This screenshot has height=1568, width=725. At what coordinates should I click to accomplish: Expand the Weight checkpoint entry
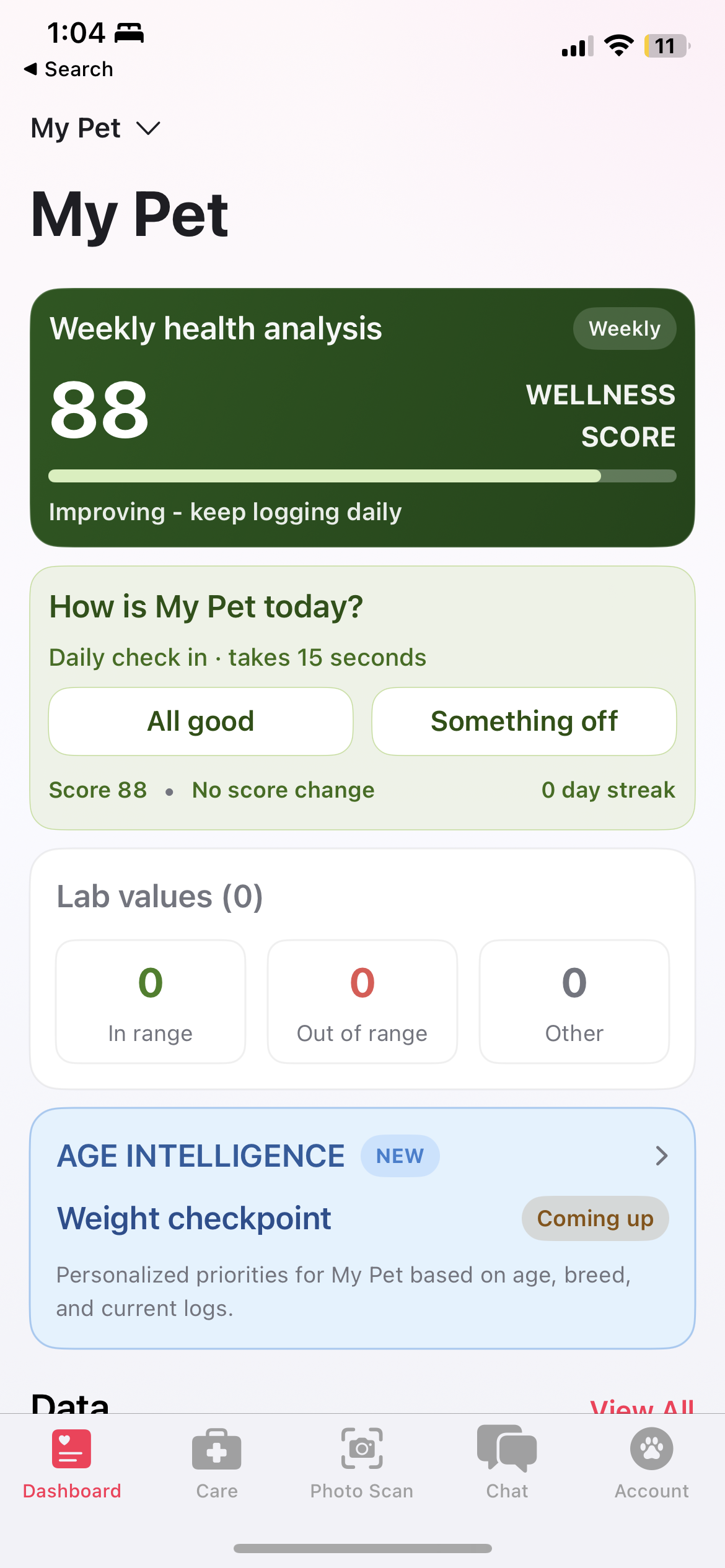point(194,1219)
